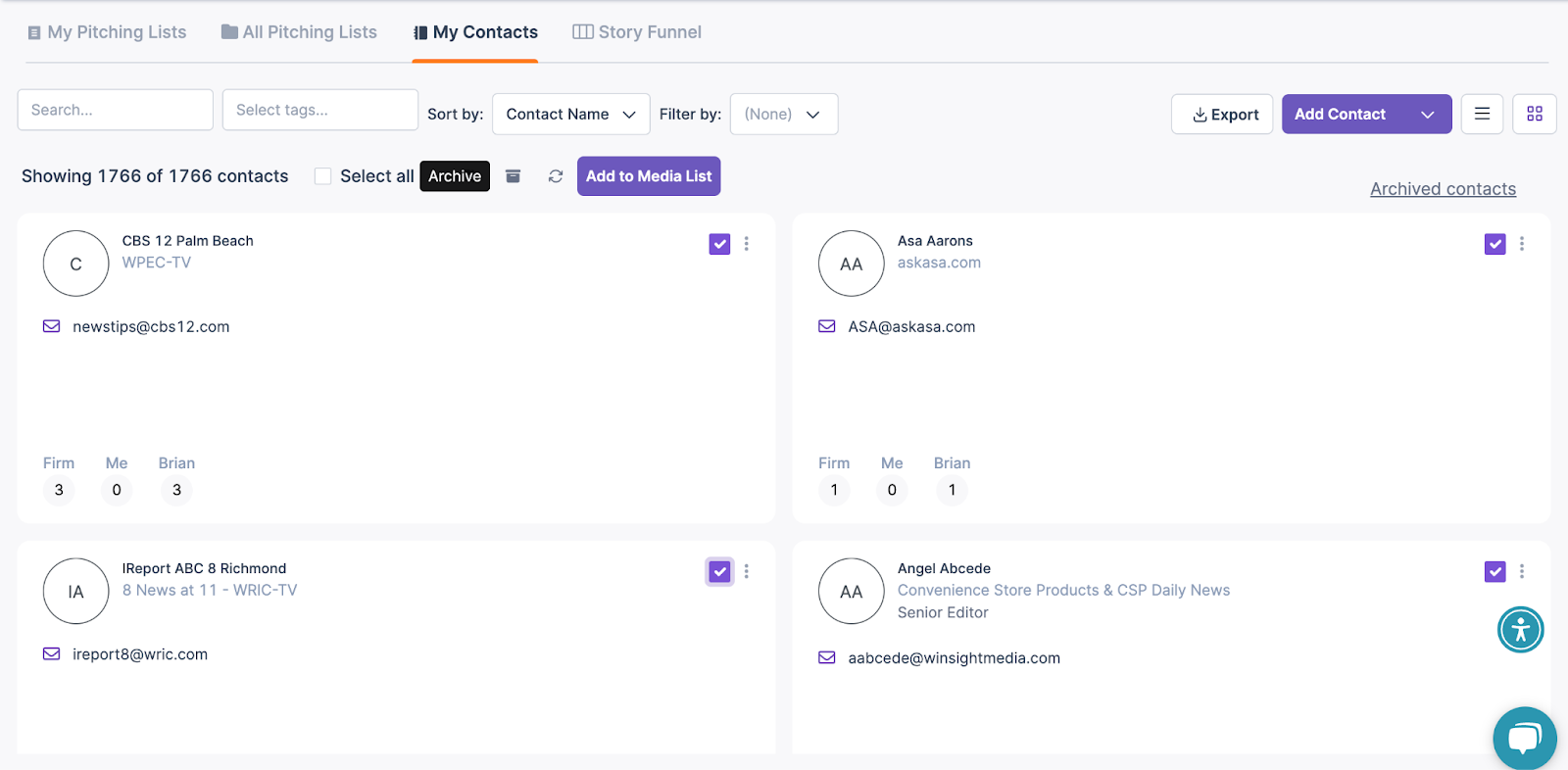This screenshot has width=1568, height=770.
Task: Switch to the My Contacts tab
Action: coord(475,32)
